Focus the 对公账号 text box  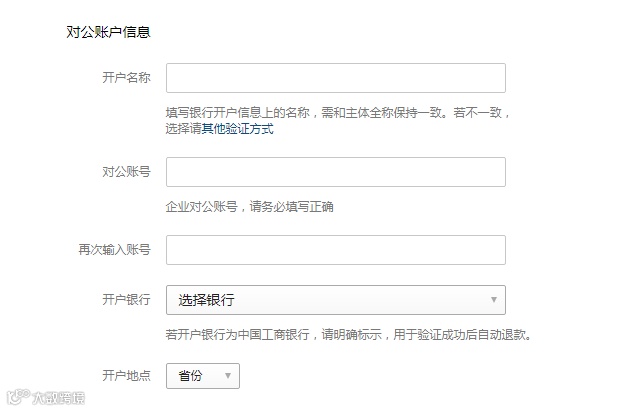click(335, 172)
